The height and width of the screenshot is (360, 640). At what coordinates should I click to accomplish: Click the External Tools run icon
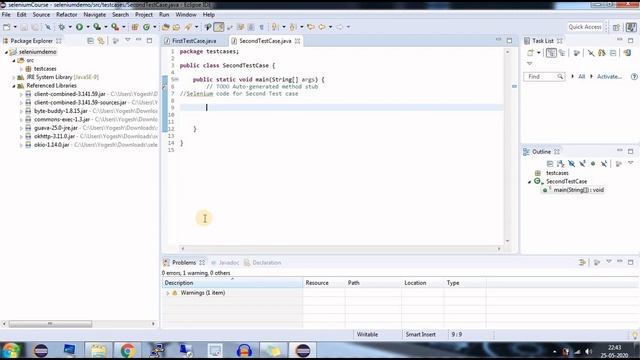pyautogui.click(x=115, y=27)
